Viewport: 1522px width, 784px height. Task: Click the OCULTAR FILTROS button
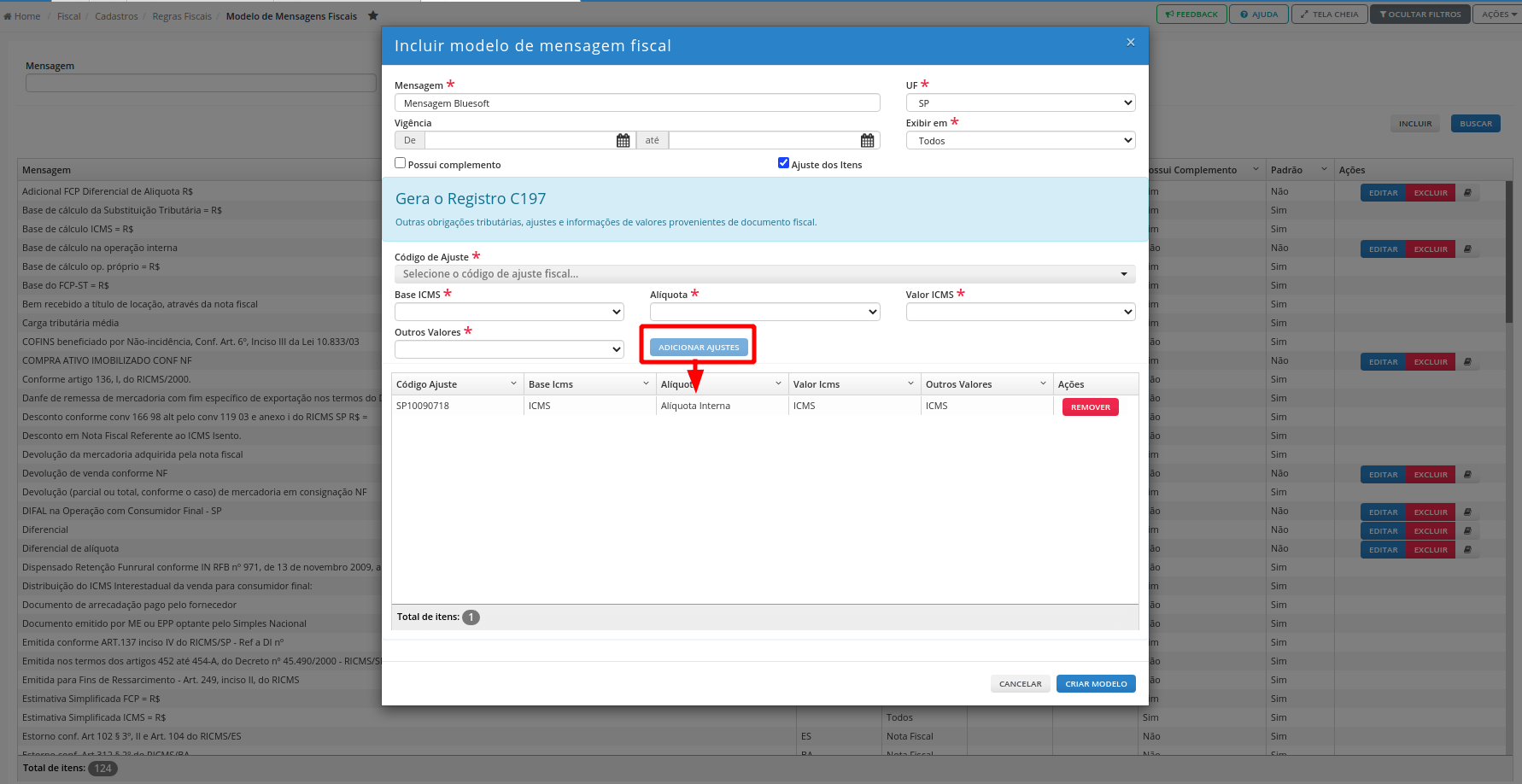1420,15
